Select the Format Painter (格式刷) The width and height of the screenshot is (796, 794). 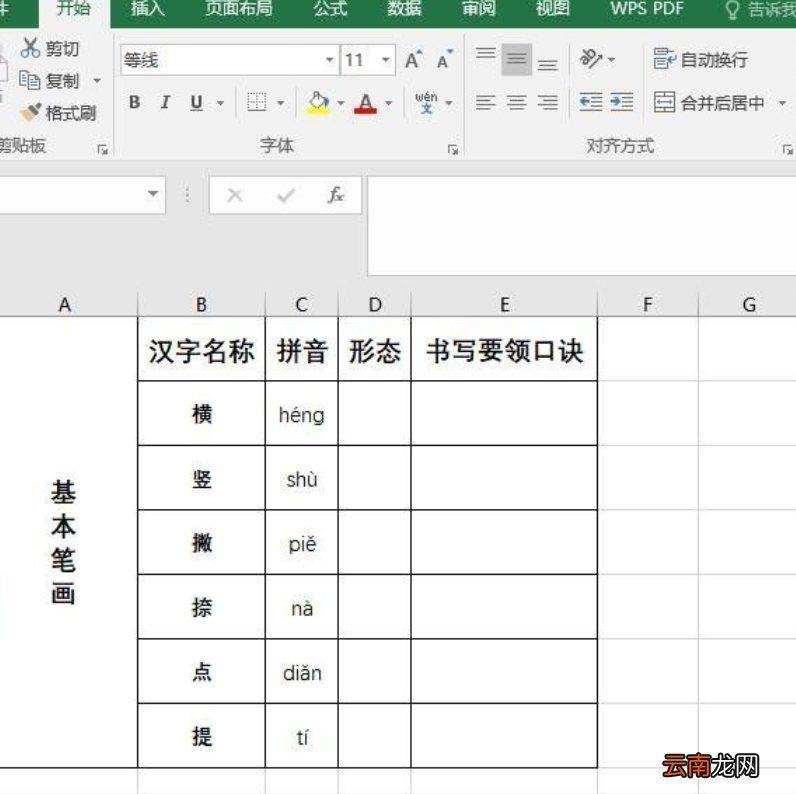pos(58,112)
